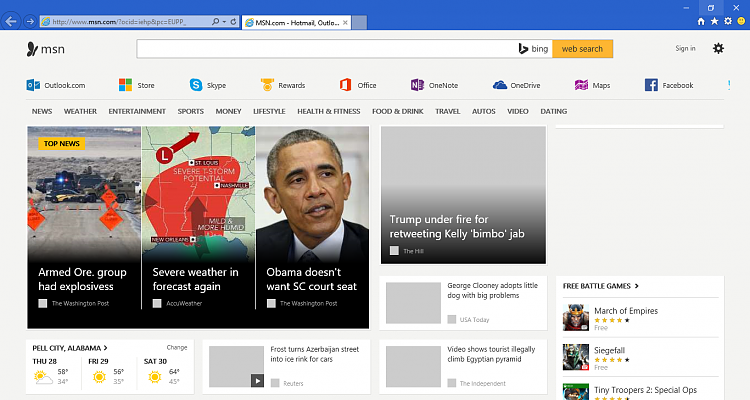The width and height of the screenshot is (750, 400).
Task: Click the Facebook icon
Action: click(651, 85)
